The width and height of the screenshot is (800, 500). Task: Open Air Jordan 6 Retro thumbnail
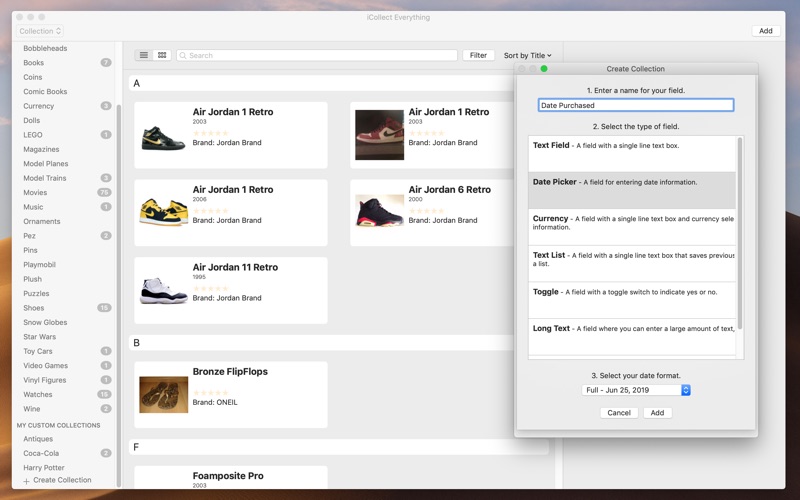(379, 210)
